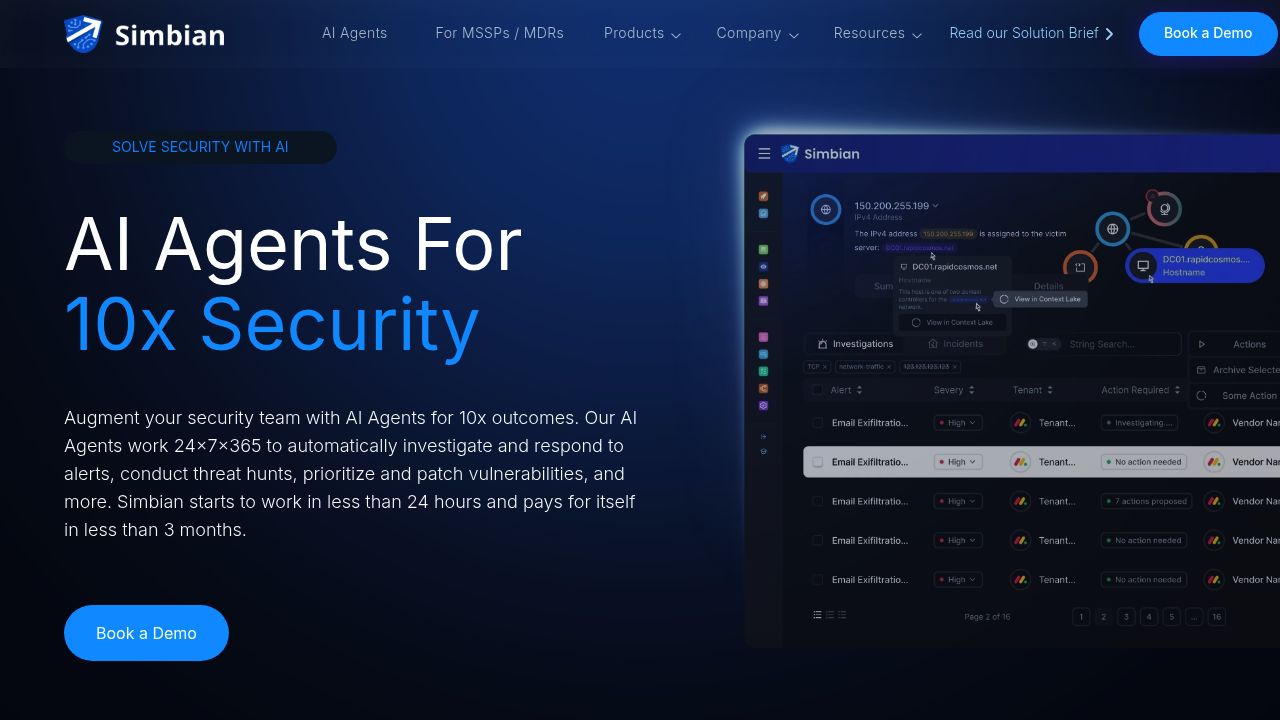The width and height of the screenshot is (1280, 720).
Task: Click View in Context Lake in the hostname popup
Action: pyautogui.click(x=951, y=322)
